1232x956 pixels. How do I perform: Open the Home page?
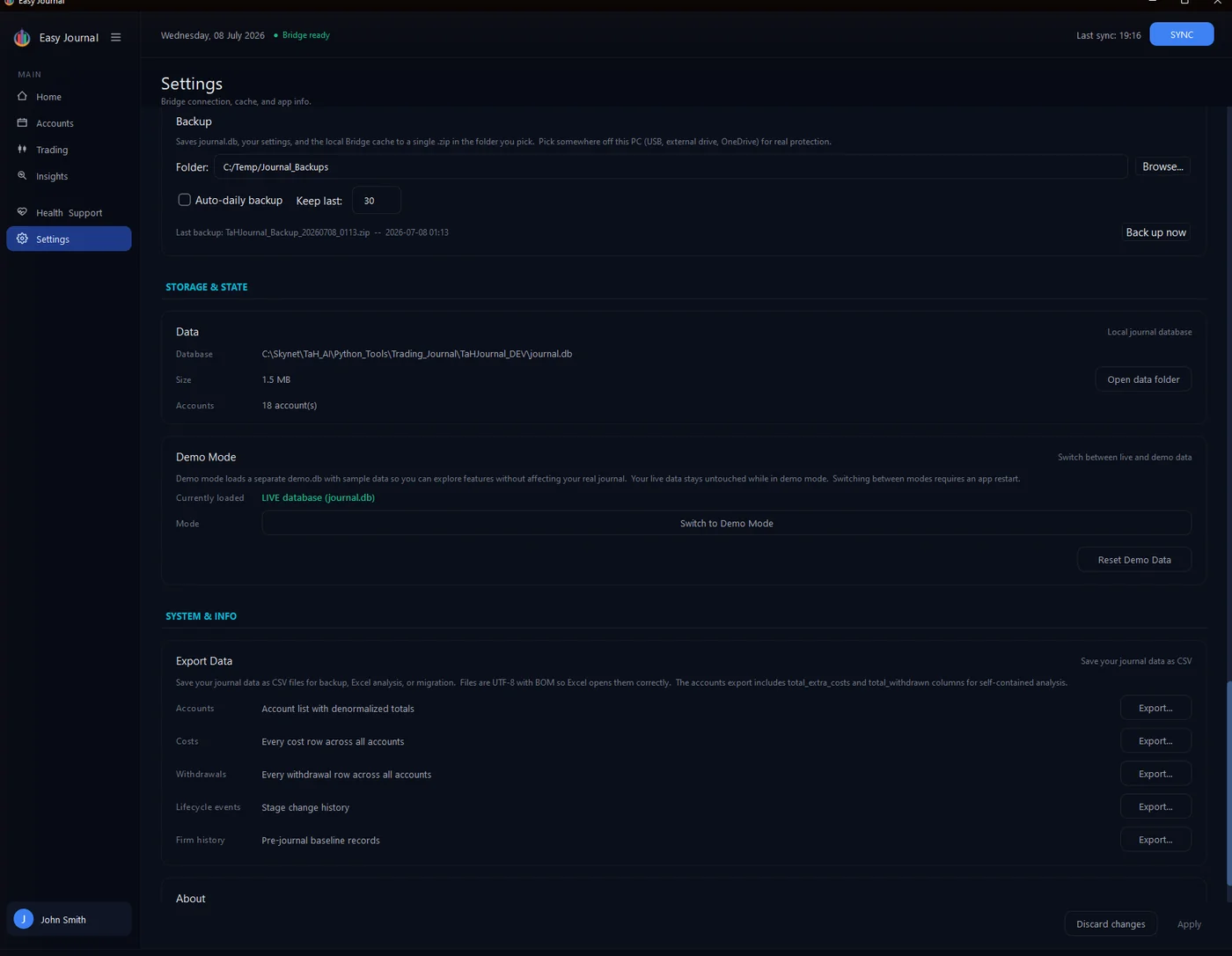pos(69,97)
